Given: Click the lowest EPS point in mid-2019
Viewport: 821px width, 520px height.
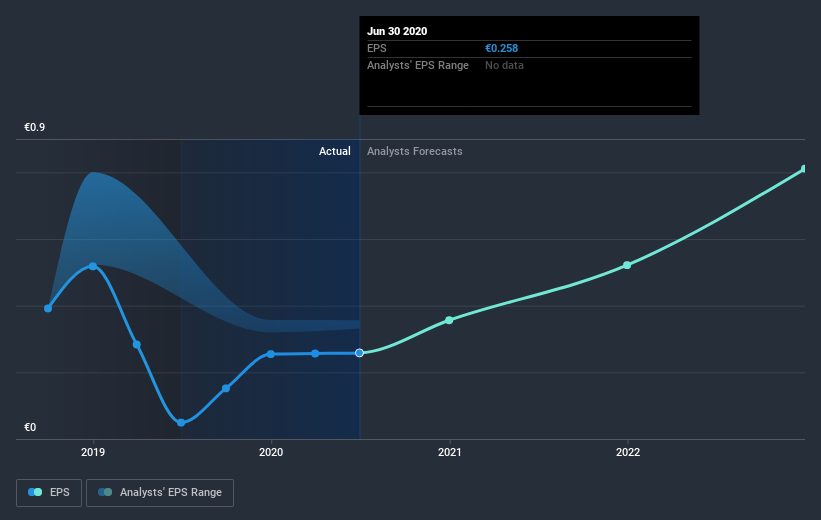Looking at the screenshot, I should (x=181, y=423).
